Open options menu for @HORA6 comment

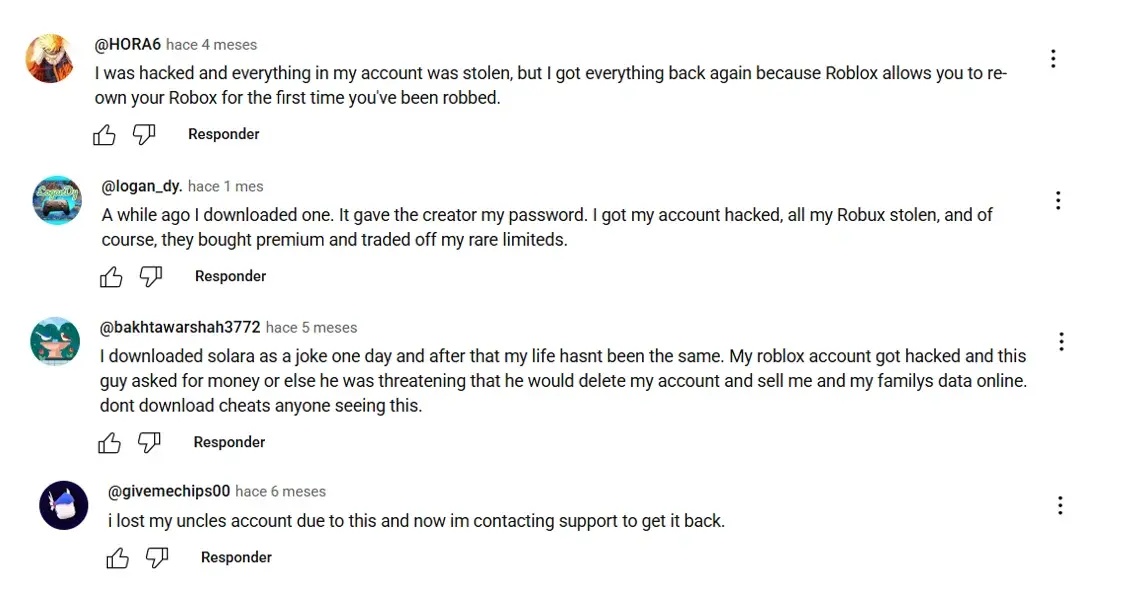pyautogui.click(x=1053, y=59)
